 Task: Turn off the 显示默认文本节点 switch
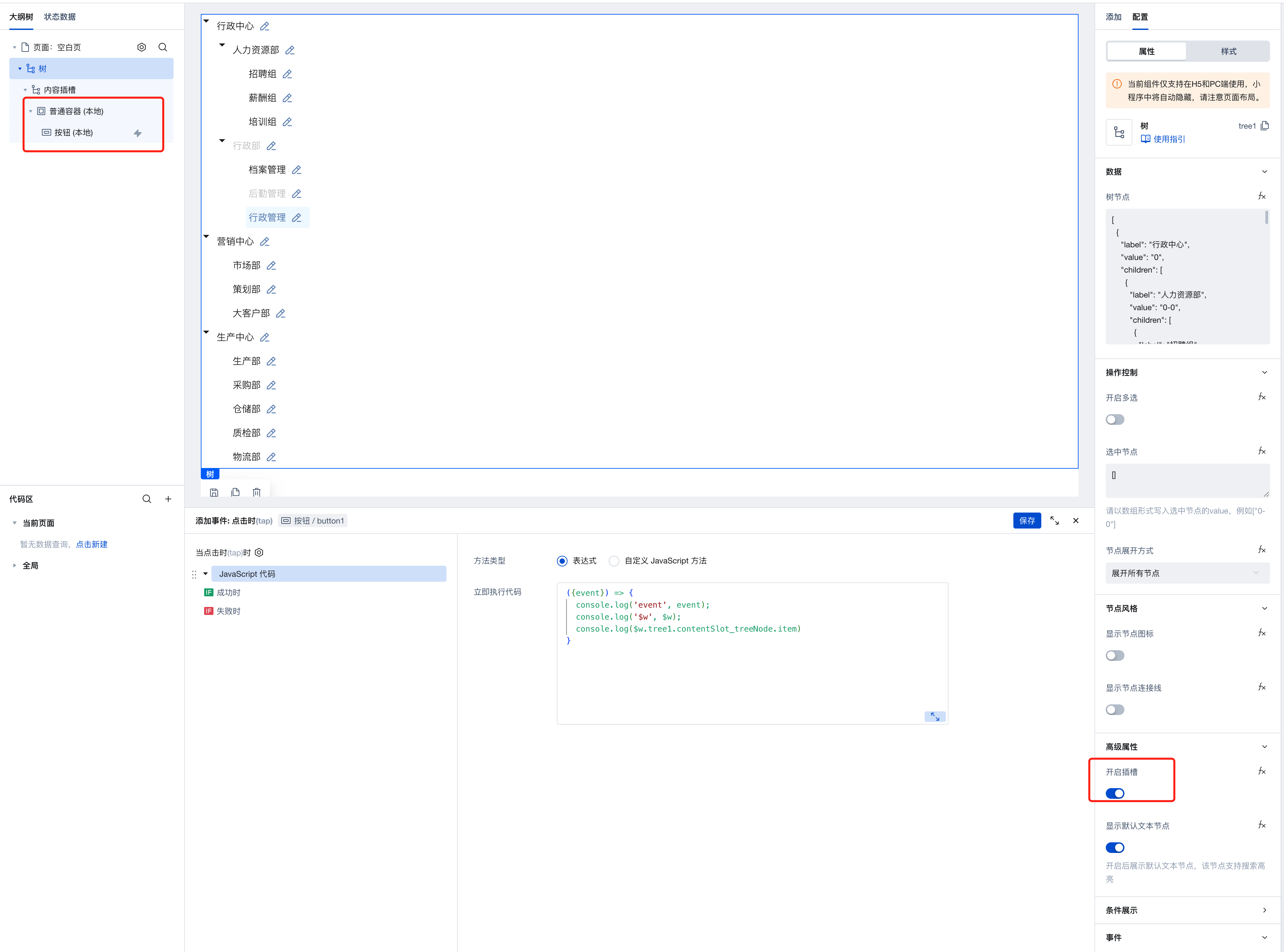pyautogui.click(x=1114, y=848)
